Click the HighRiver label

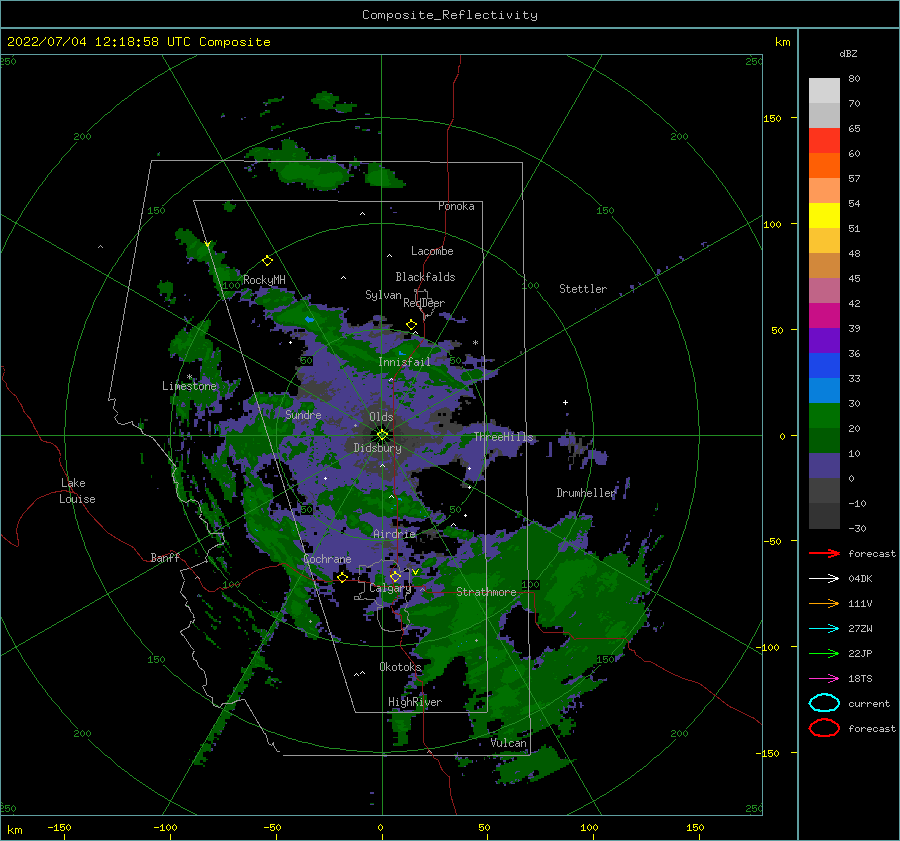tap(415, 702)
